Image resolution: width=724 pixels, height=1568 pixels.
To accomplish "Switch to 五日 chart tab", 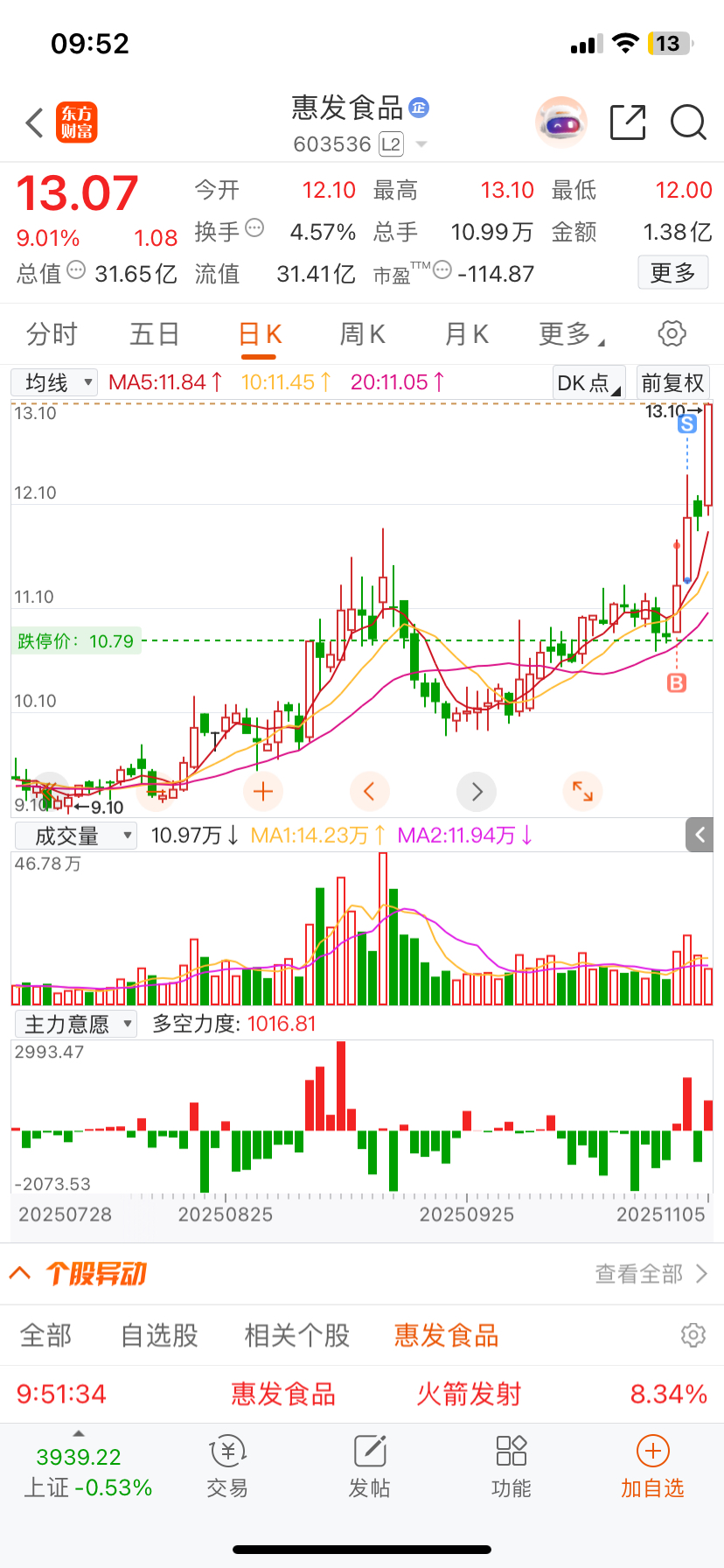I will click(155, 333).
